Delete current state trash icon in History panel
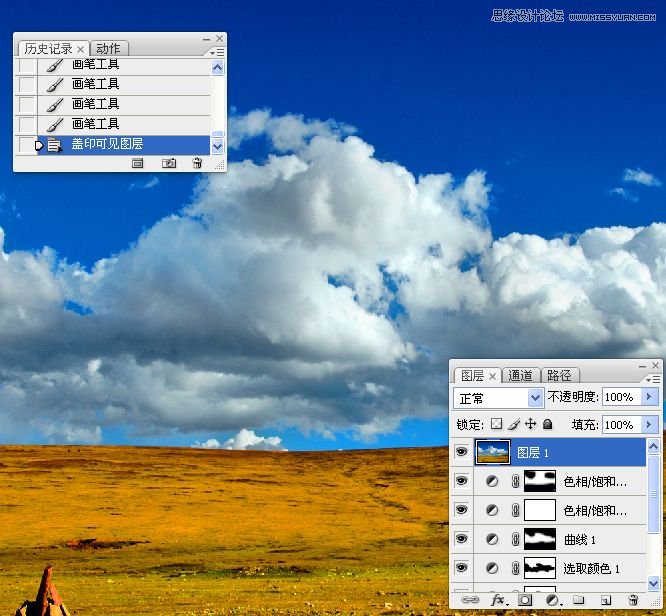666x616 pixels. [197, 163]
